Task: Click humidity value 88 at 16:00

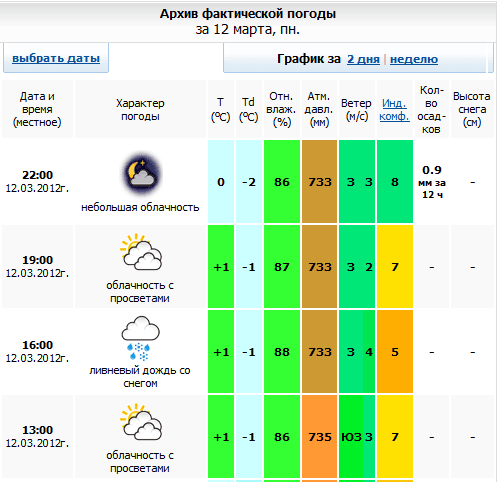Action: pos(282,352)
